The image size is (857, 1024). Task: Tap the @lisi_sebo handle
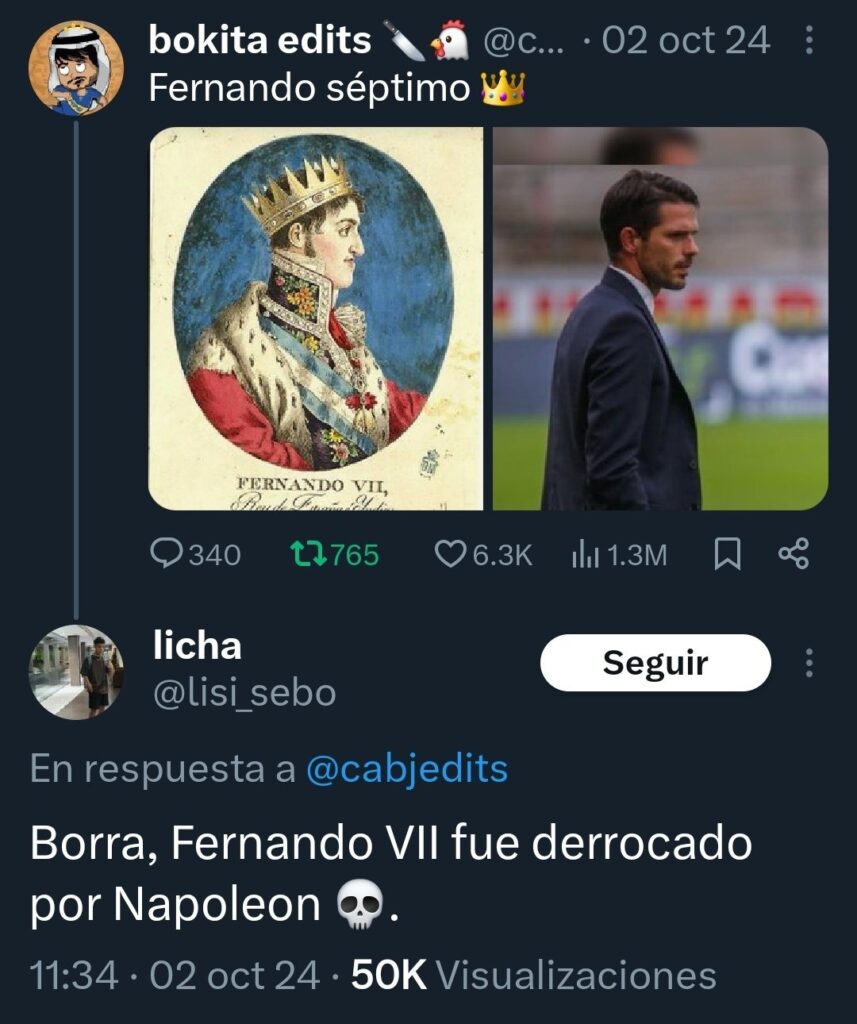click(x=244, y=693)
